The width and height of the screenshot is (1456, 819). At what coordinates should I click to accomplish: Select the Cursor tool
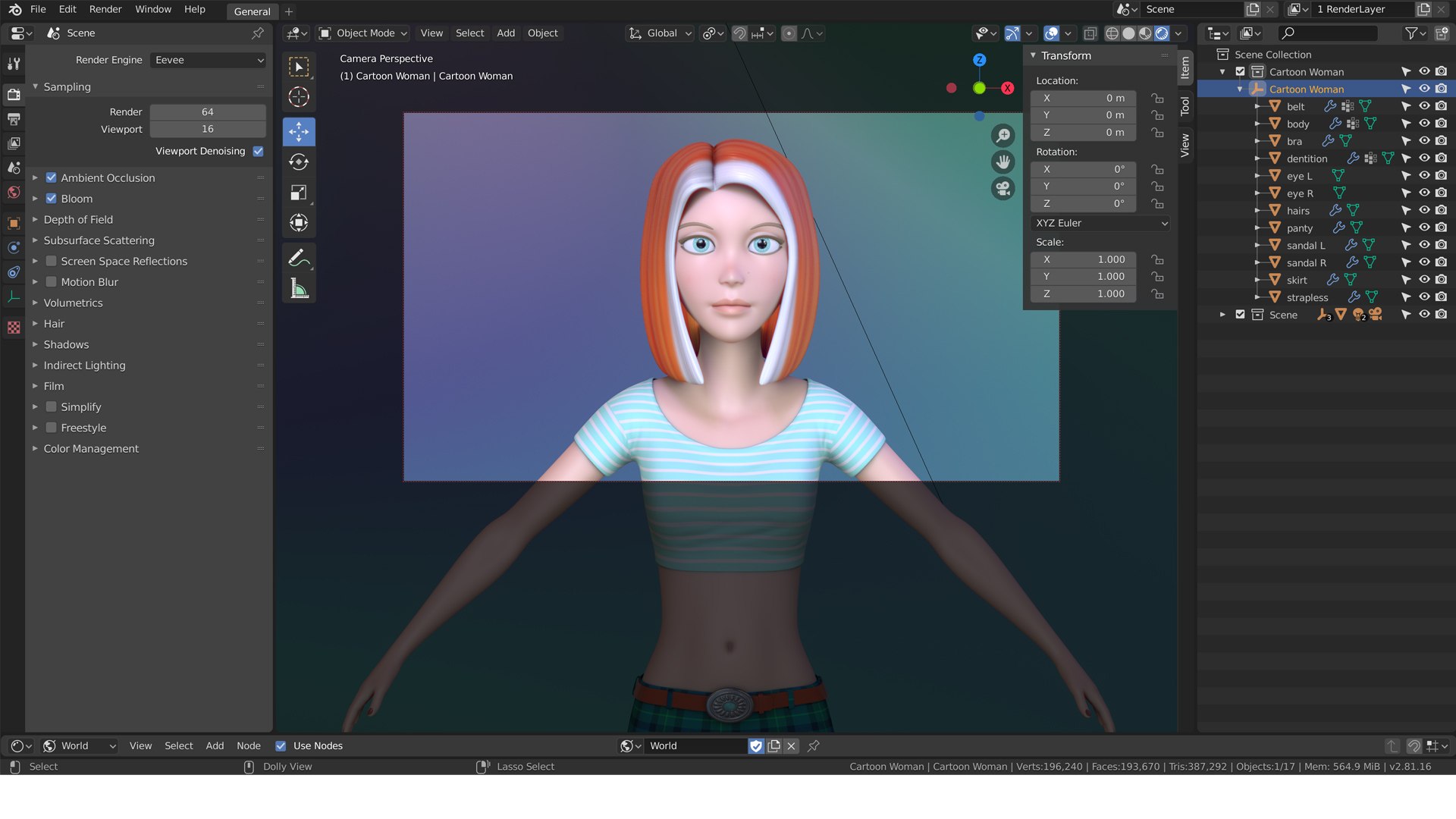299,97
